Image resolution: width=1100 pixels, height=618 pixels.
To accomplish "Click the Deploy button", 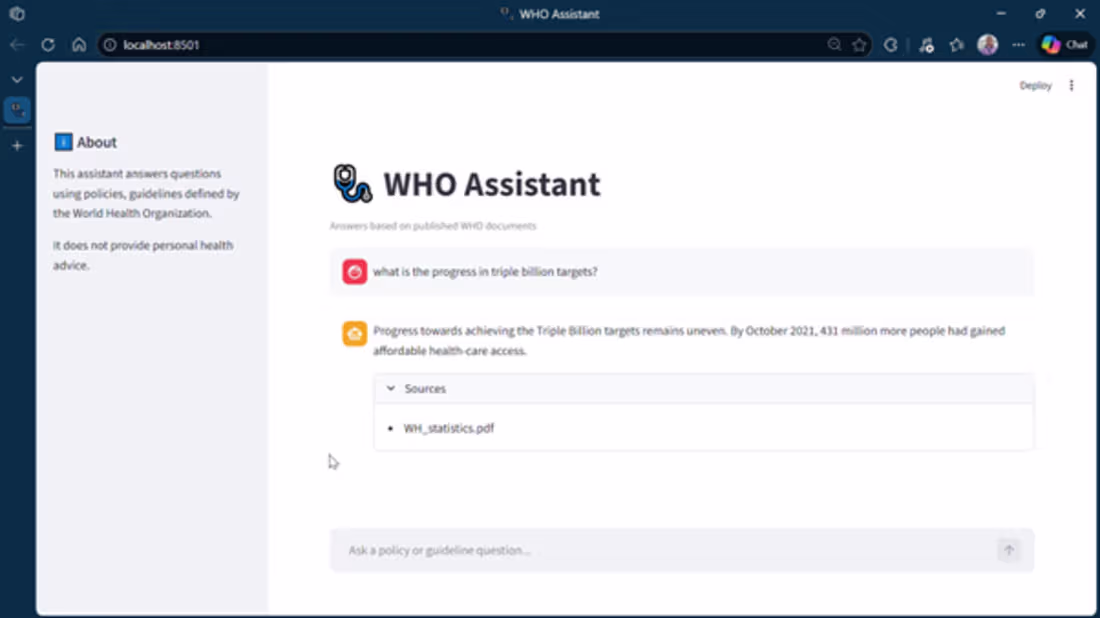I will [x=1035, y=86].
